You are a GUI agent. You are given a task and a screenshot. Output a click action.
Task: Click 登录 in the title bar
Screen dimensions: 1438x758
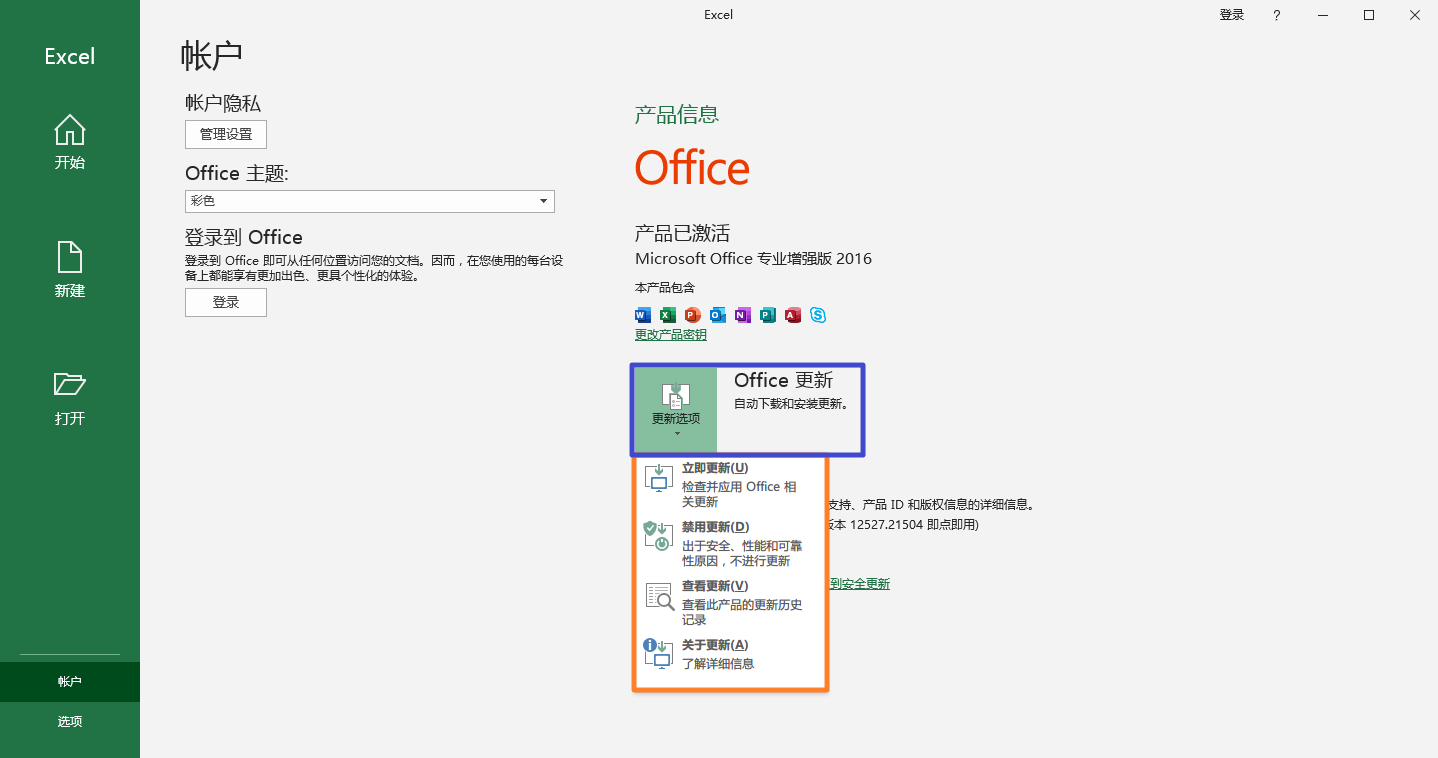click(1232, 15)
